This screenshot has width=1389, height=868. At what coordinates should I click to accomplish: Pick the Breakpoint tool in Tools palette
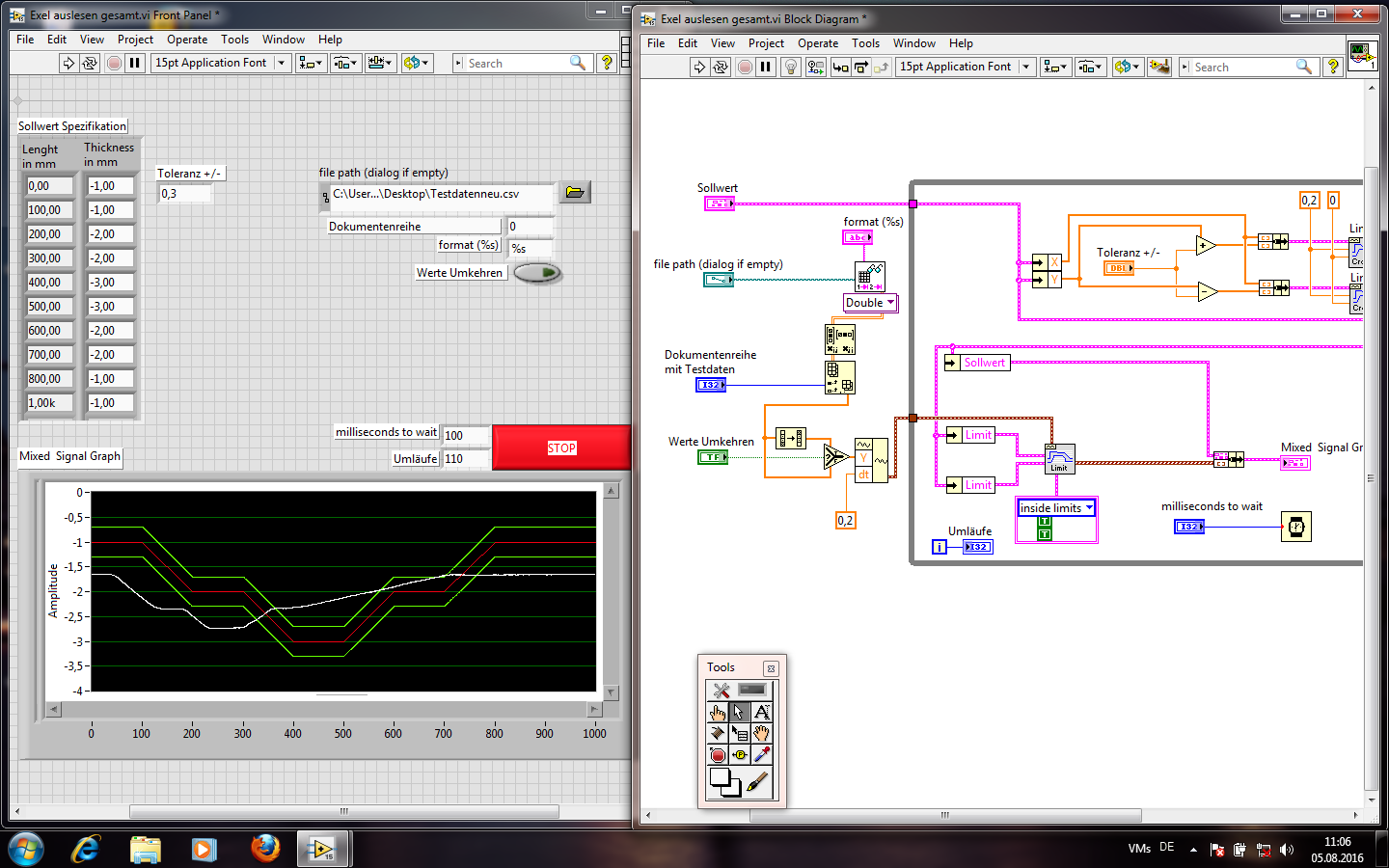click(718, 755)
